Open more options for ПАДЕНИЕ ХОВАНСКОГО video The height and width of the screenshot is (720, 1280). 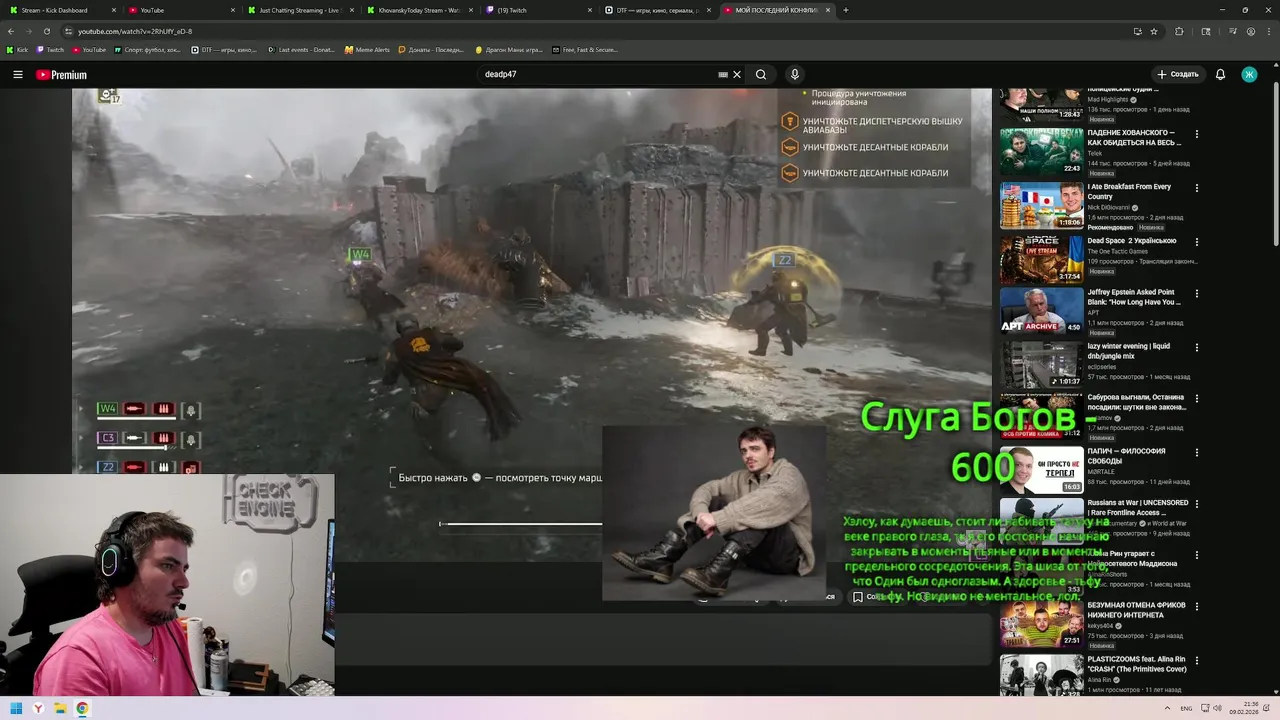click(x=1197, y=134)
